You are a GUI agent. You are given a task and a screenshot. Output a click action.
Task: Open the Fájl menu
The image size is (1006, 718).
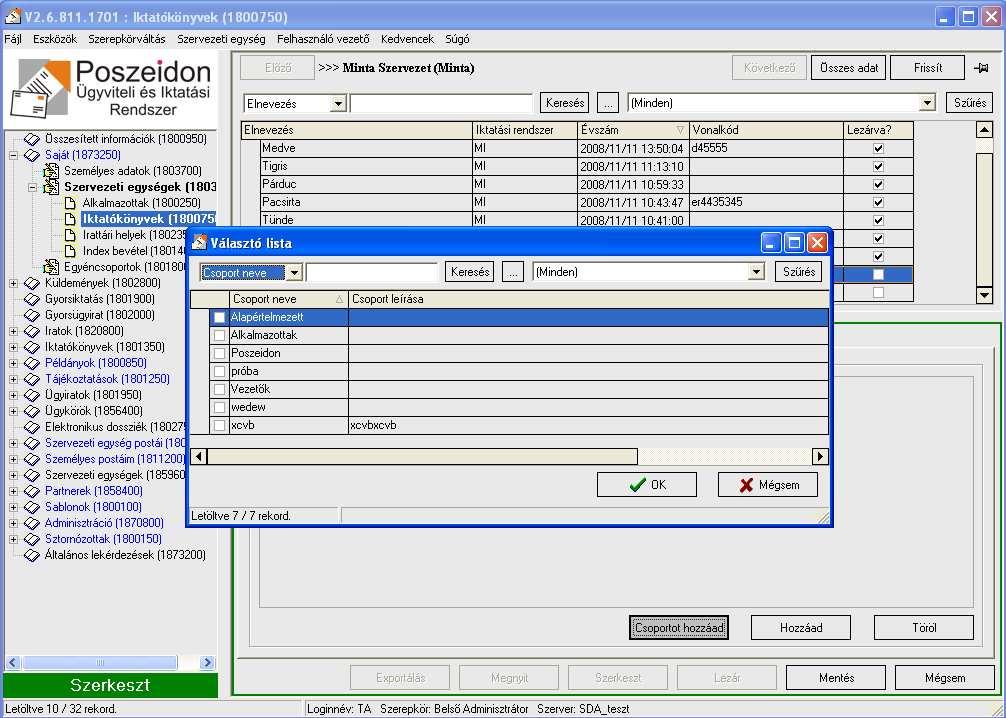[x=13, y=39]
